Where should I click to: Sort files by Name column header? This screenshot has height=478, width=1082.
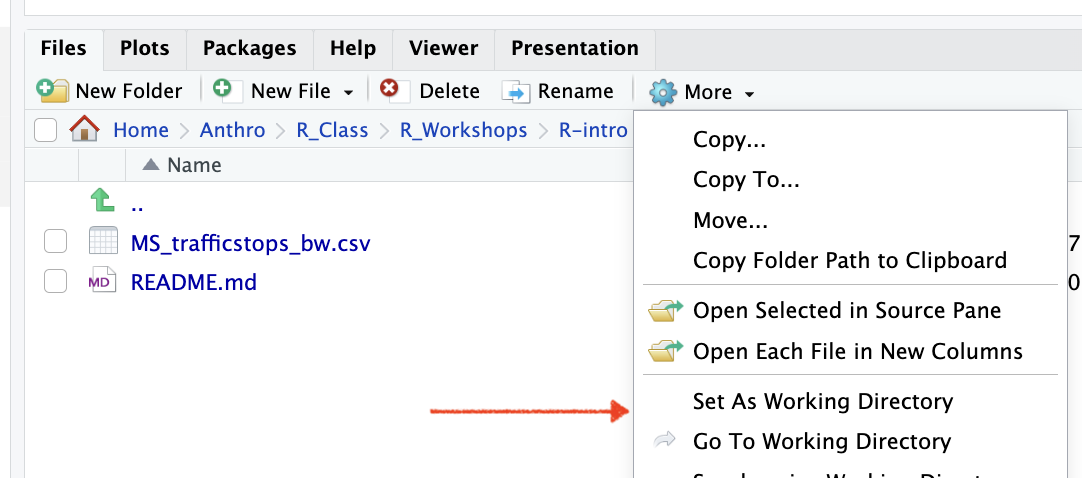[194, 165]
